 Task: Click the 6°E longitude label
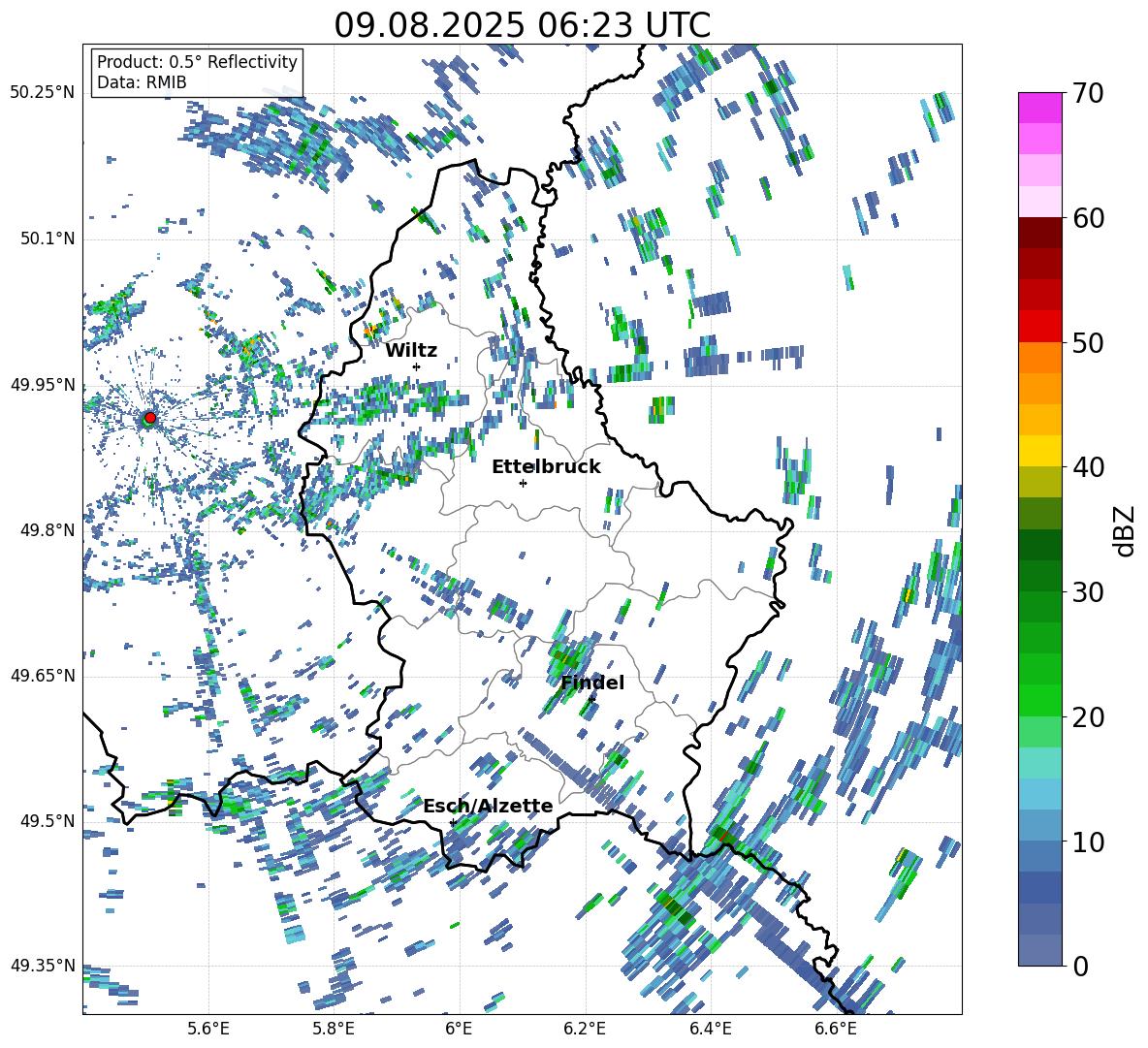[459, 1029]
